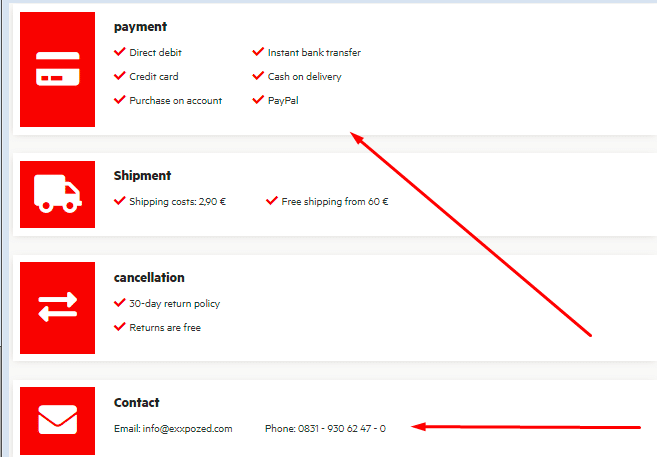This screenshot has width=657, height=457.
Task: Click the checkmark beside Returns are free
Action: pos(120,327)
